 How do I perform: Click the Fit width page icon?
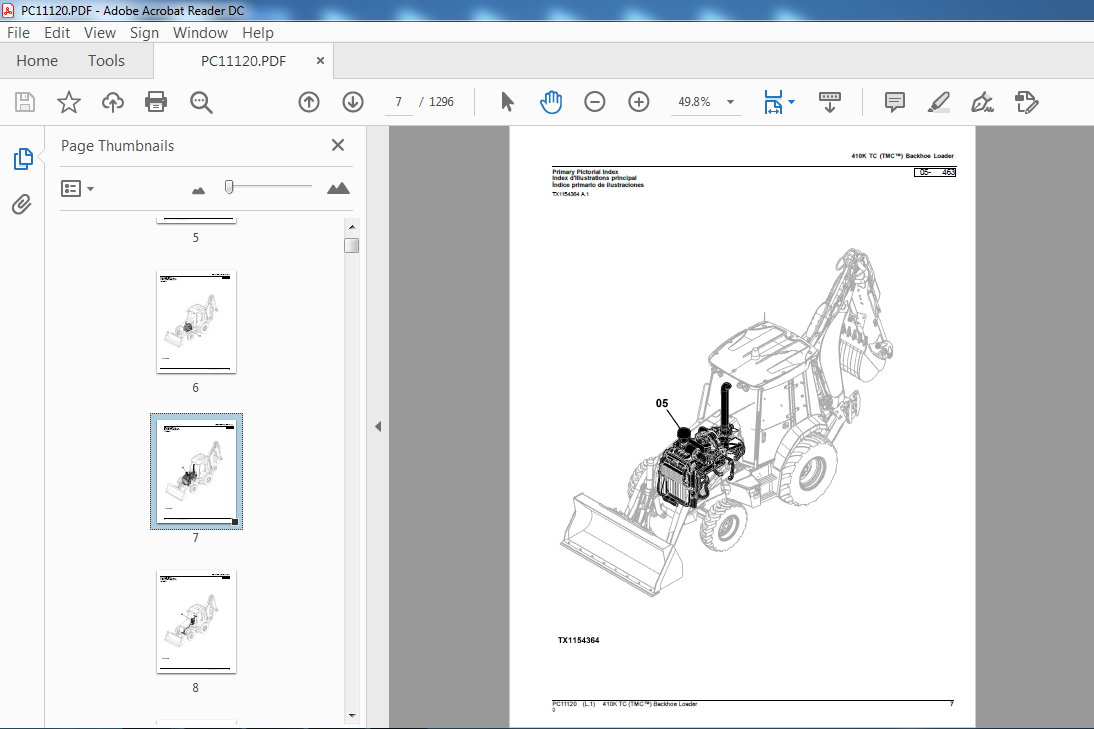point(773,102)
